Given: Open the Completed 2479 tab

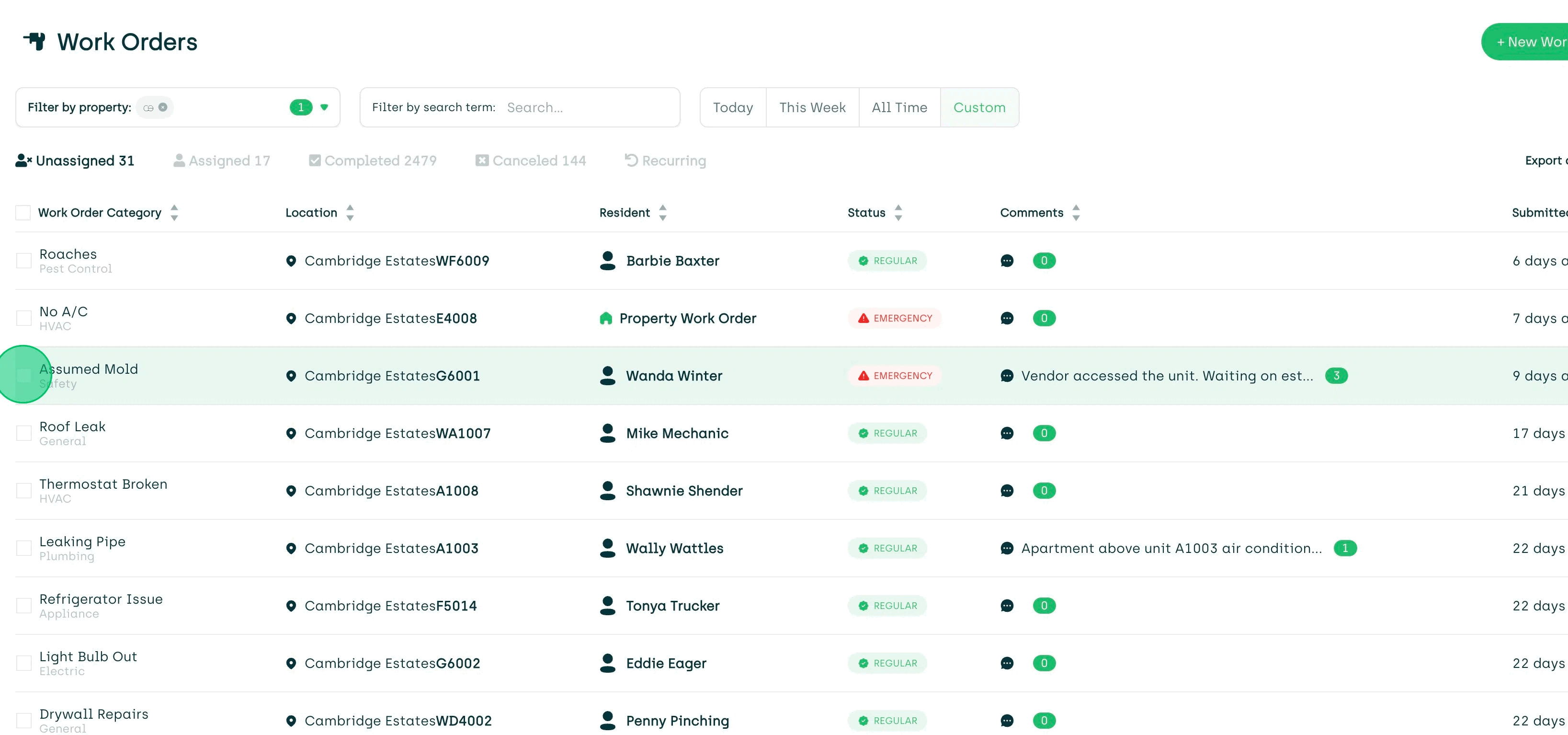Looking at the screenshot, I should (373, 161).
